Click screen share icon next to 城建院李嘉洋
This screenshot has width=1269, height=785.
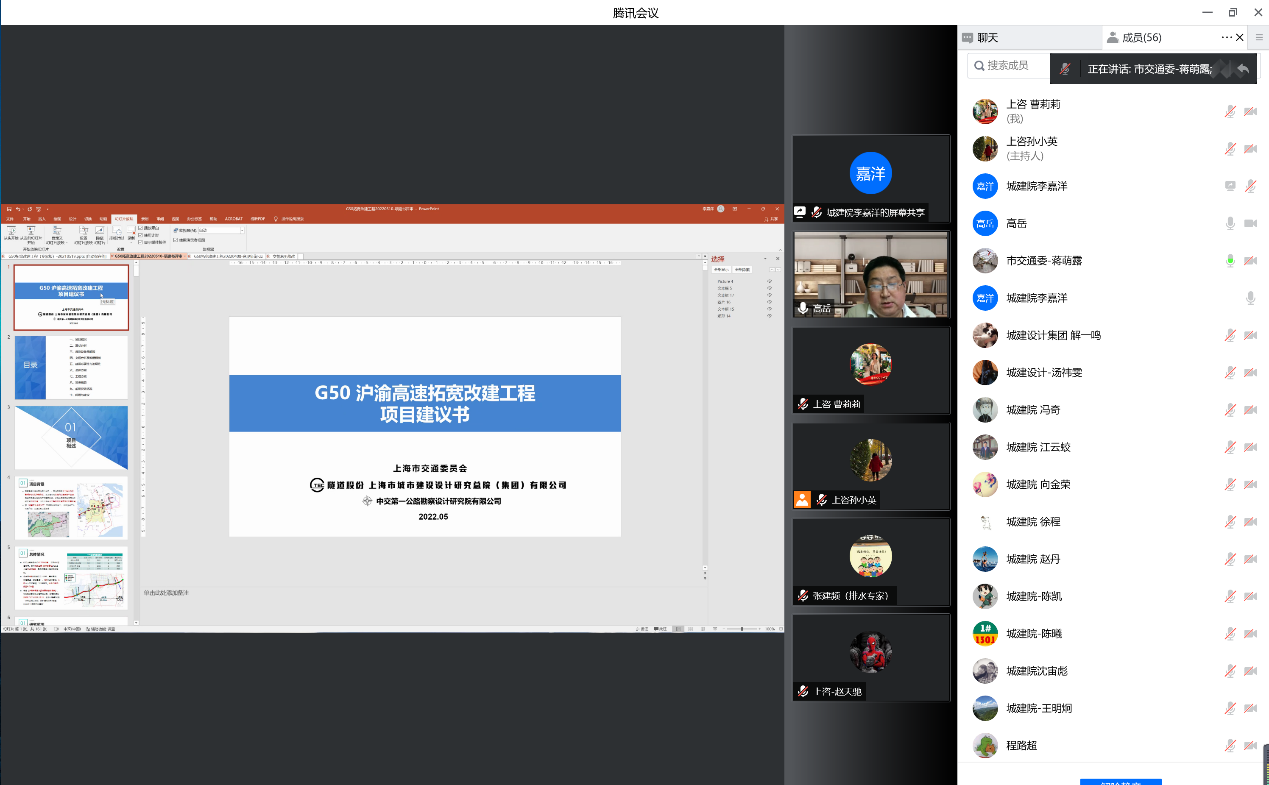[1230, 186]
